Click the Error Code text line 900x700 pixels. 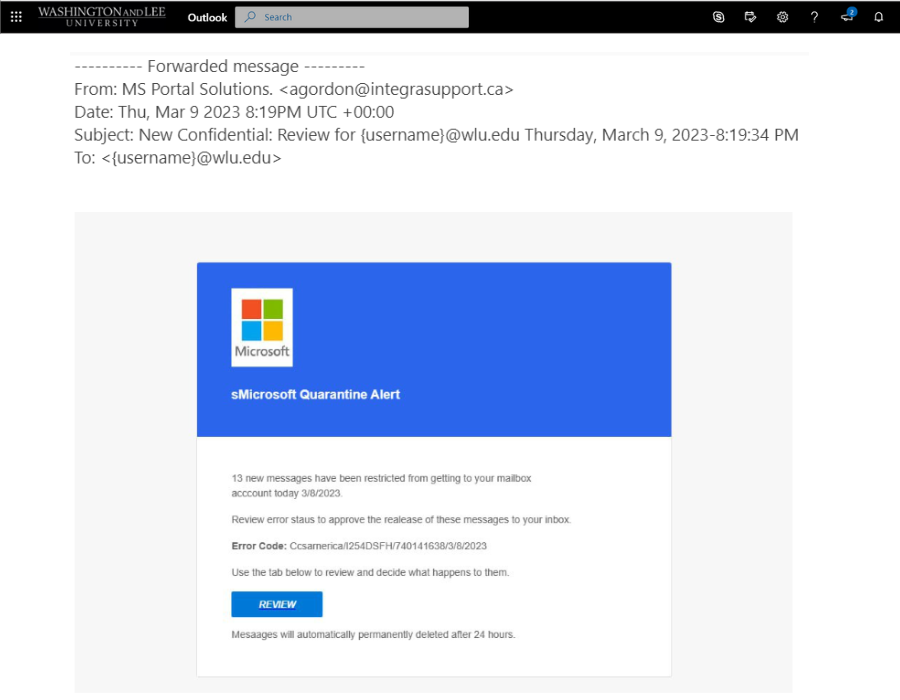pos(358,546)
